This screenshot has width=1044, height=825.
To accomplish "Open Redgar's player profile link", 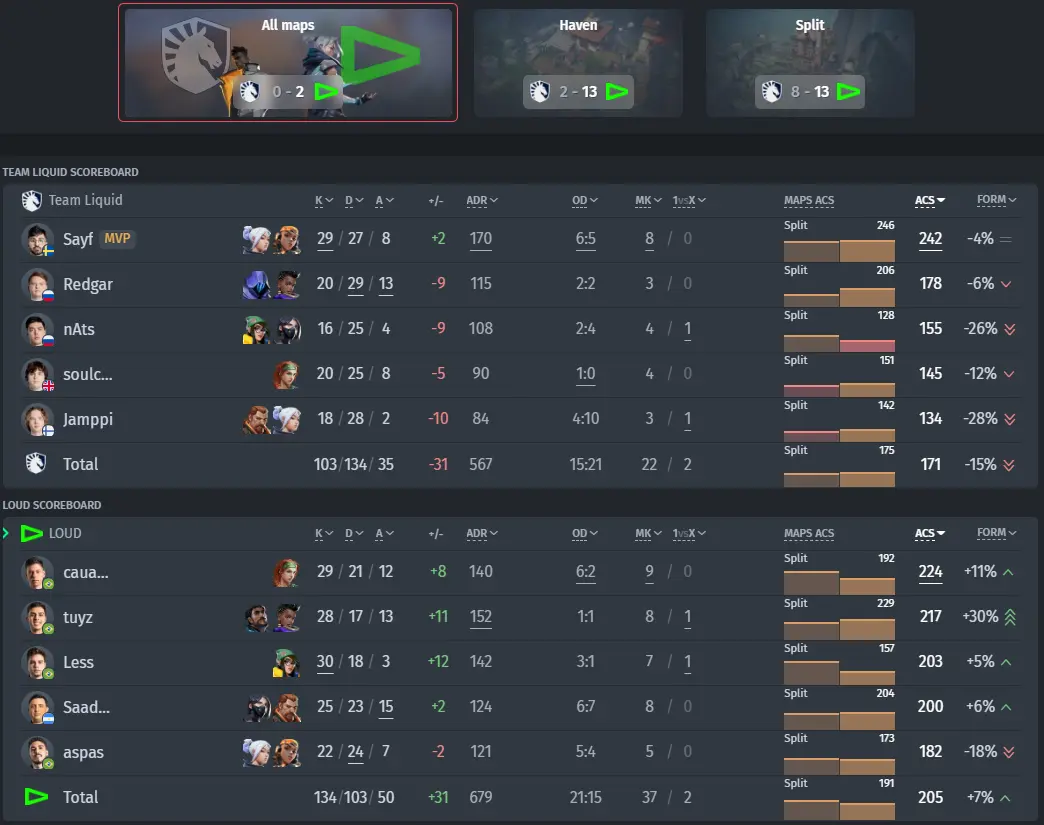I will tap(88, 284).
